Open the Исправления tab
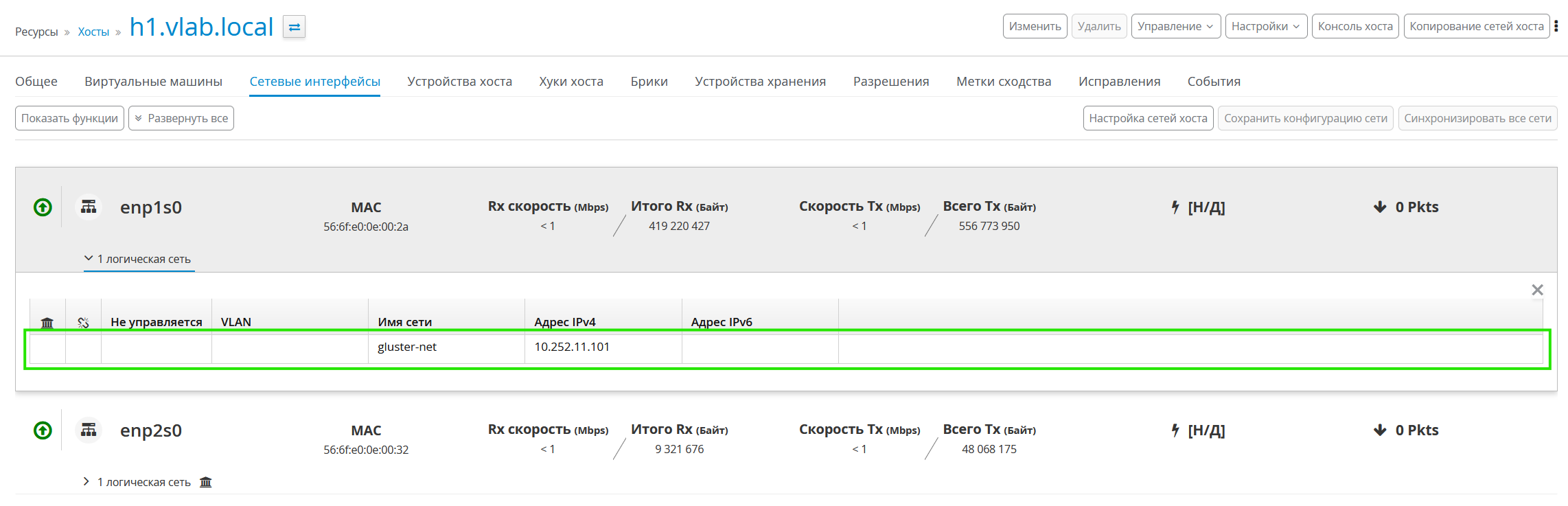Image resolution: width=1568 pixels, height=506 pixels. (1120, 81)
